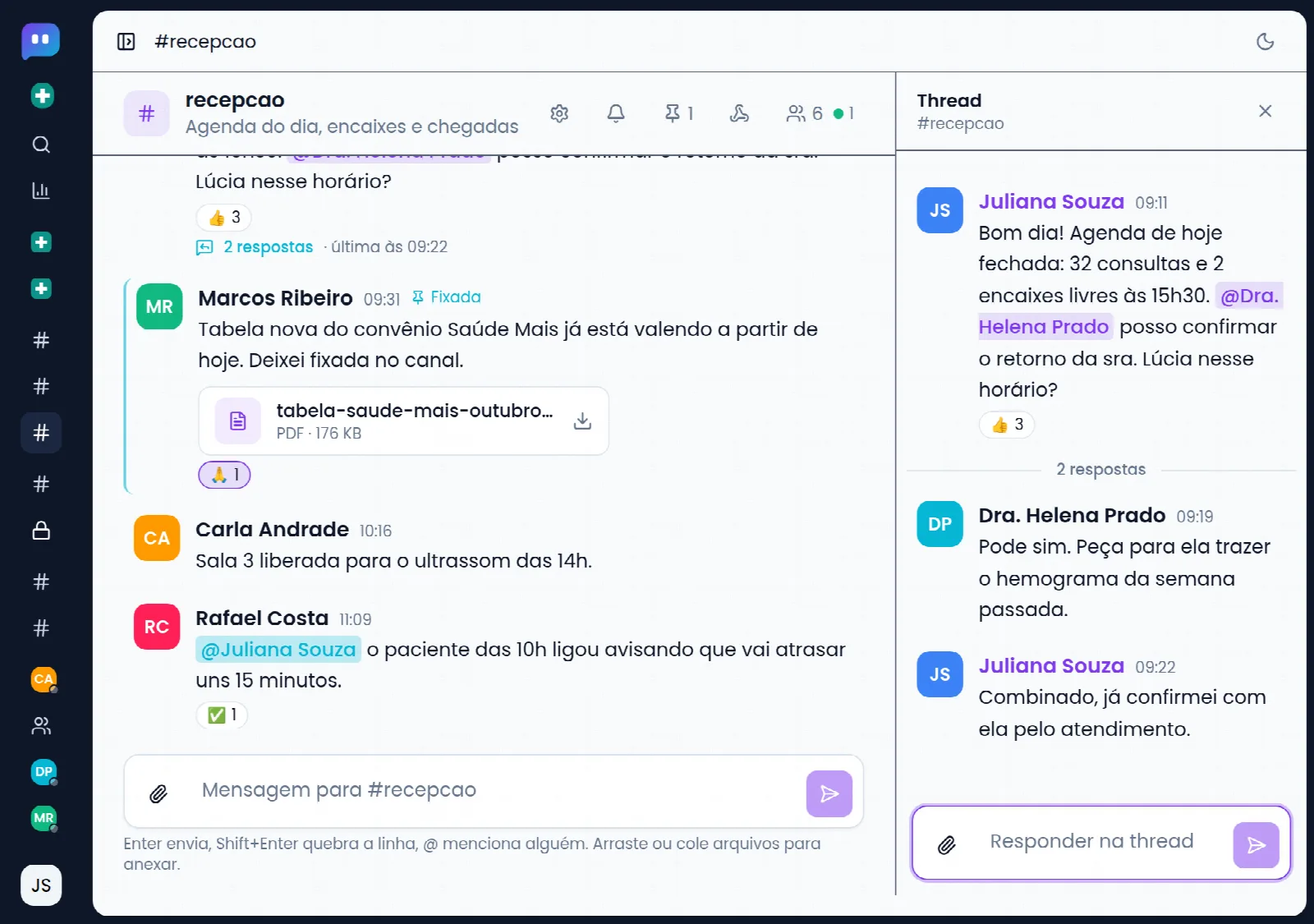Close the Thread panel
1314x924 pixels.
[1266, 111]
